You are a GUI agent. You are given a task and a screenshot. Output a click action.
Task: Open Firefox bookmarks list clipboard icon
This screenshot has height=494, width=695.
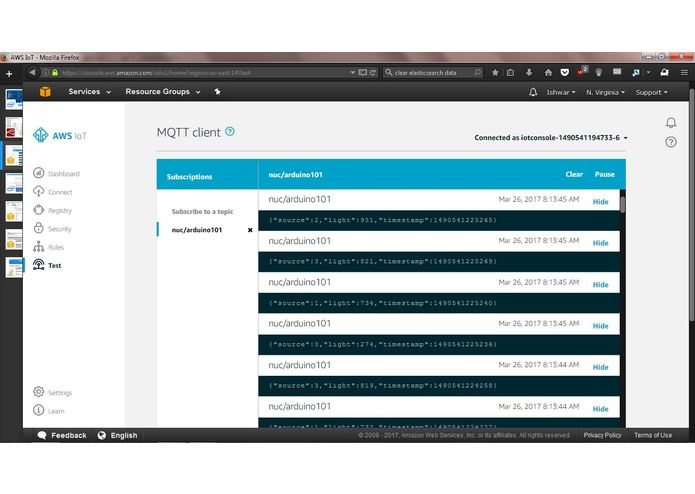[x=511, y=72]
